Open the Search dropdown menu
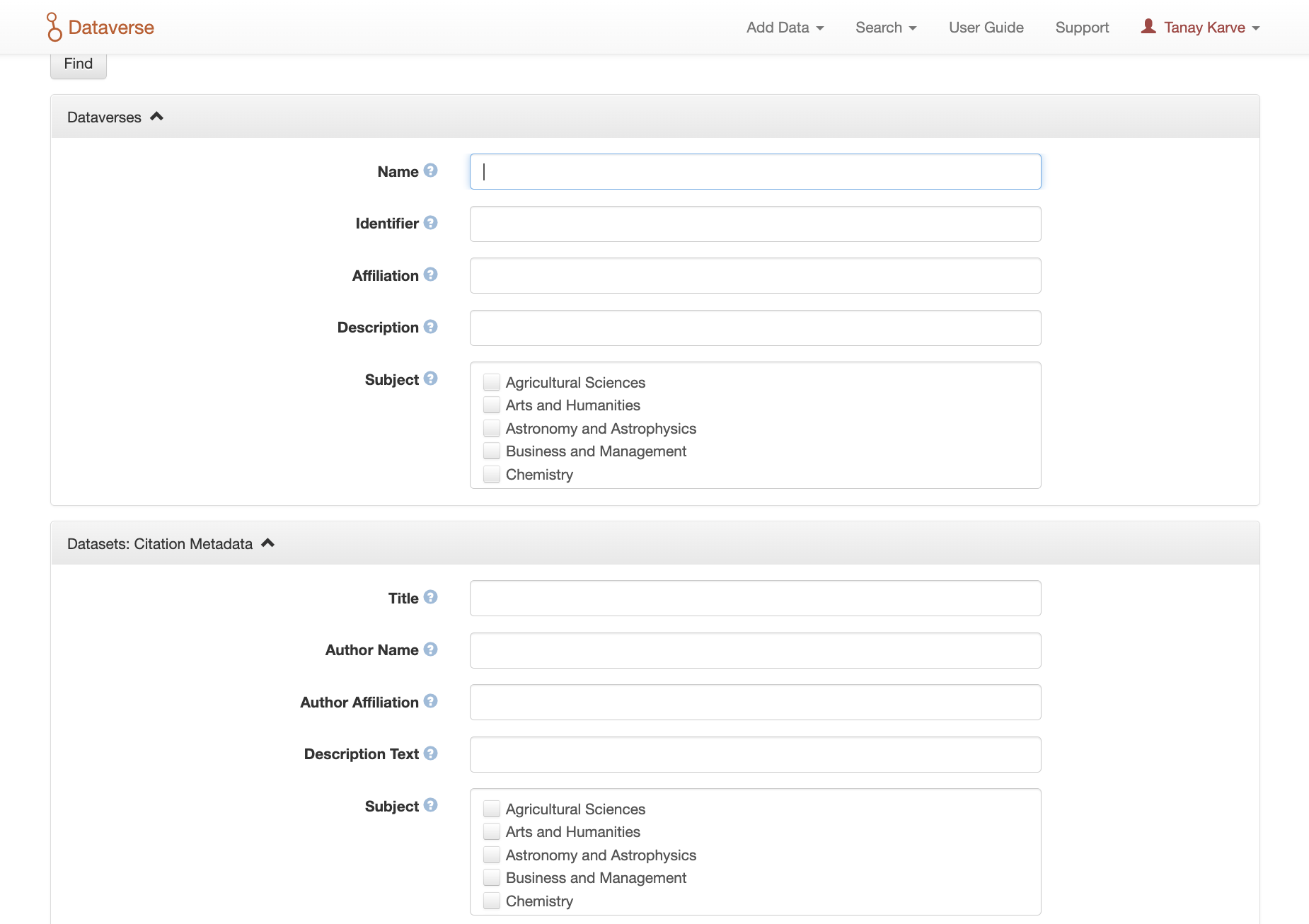This screenshot has width=1309, height=924. [x=886, y=28]
